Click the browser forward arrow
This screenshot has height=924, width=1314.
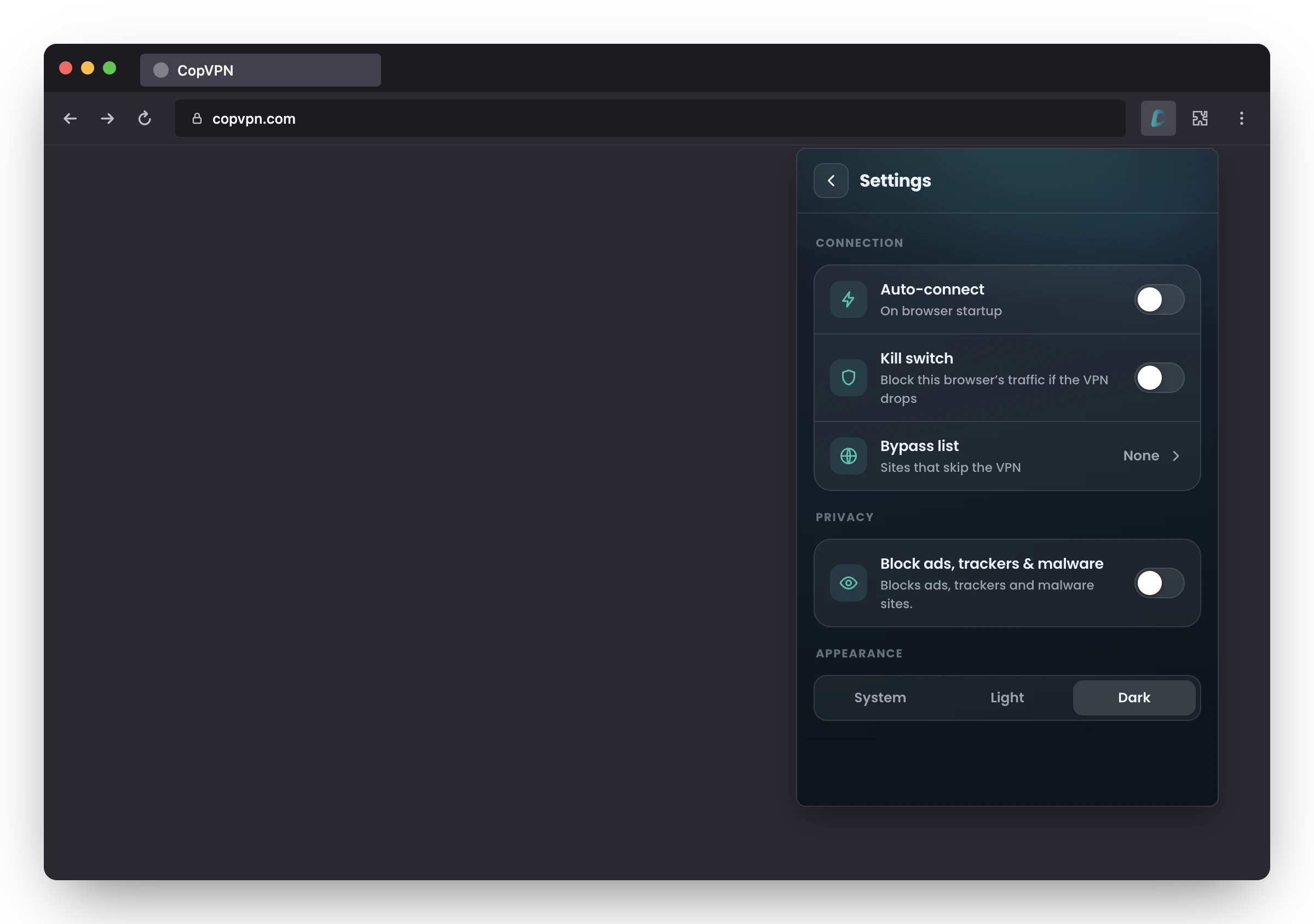click(x=107, y=118)
